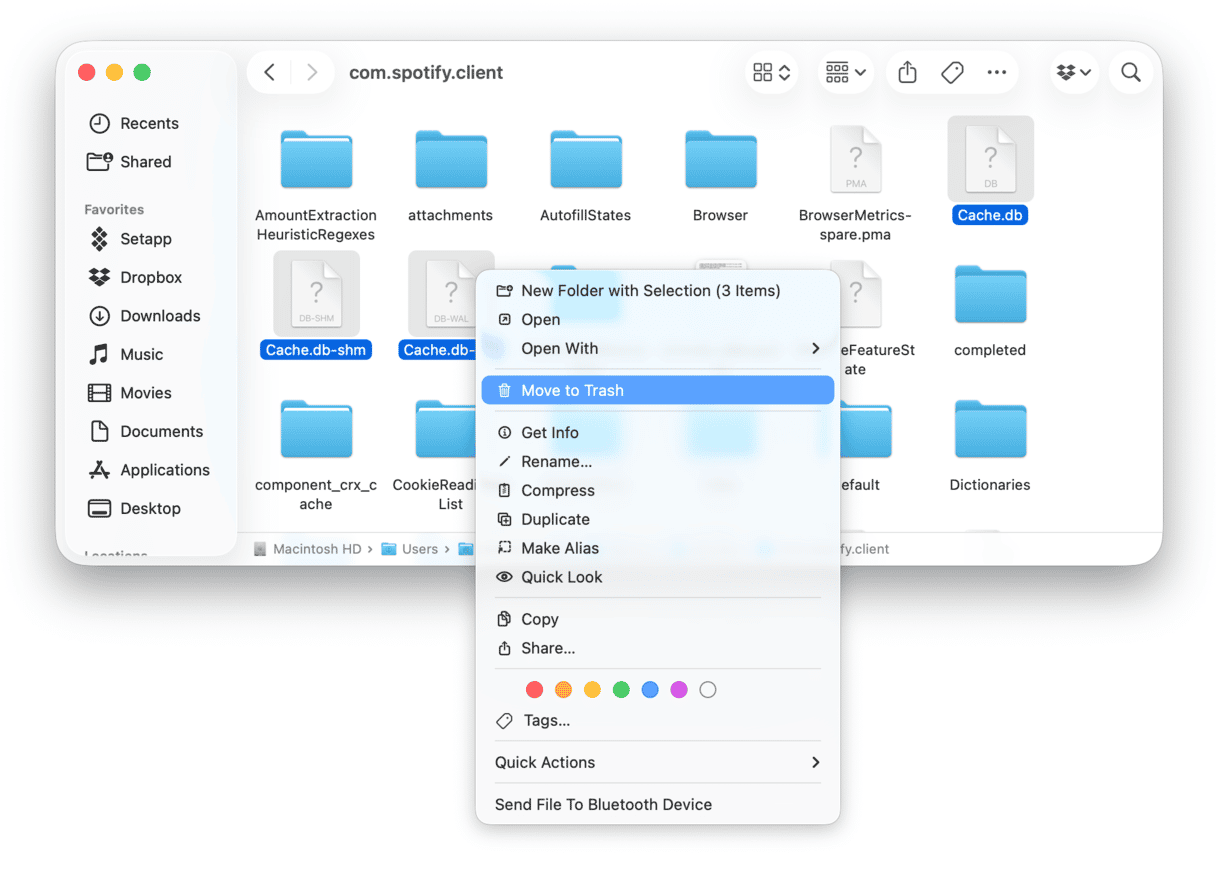
Task: Click the Share icon in the toolbar
Action: (907, 72)
